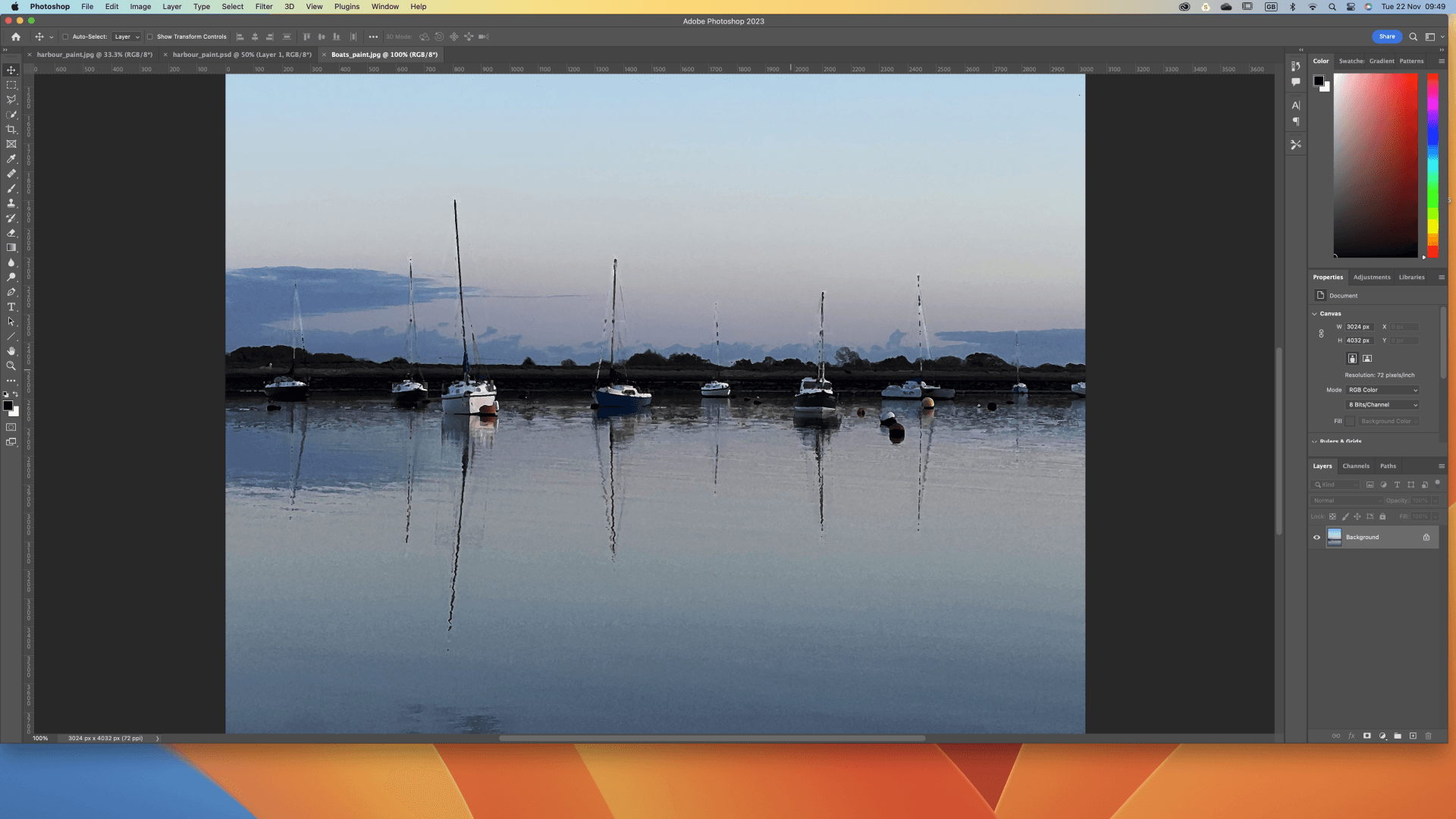1456x819 pixels.
Task: Select the Gradient tool
Action: tap(11, 248)
